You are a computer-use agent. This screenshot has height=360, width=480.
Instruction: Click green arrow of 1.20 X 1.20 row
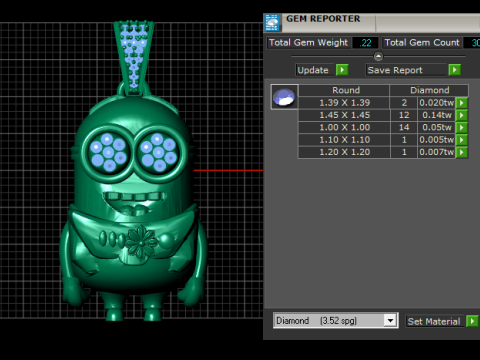pos(462,152)
